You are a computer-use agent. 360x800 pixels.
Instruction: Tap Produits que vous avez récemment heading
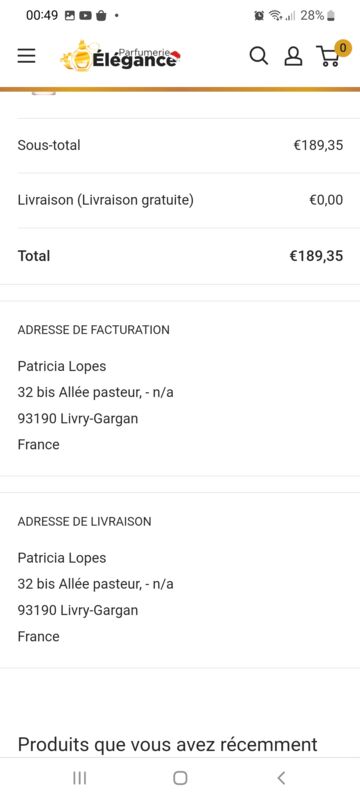pos(167,745)
